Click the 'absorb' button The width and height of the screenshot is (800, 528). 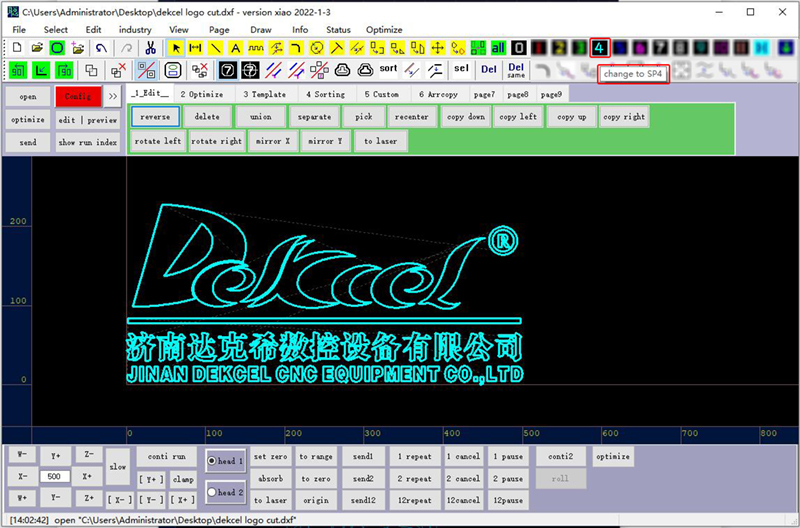coord(270,479)
